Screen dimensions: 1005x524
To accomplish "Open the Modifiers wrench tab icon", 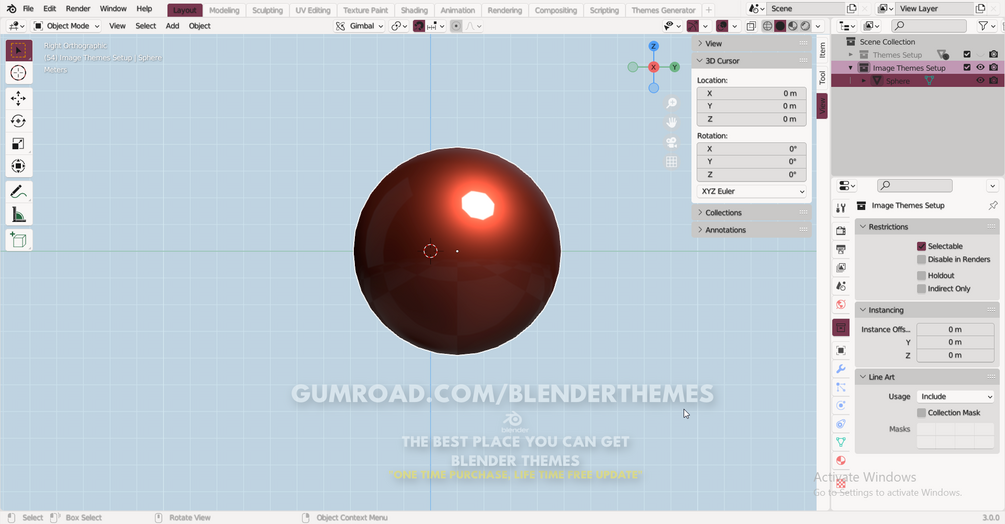I will [841, 369].
